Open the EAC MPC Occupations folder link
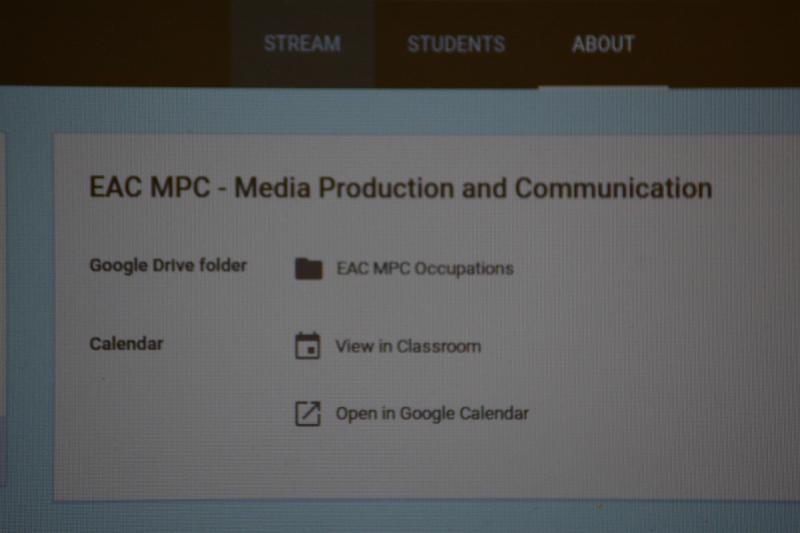The height and width of the screenshot is (533, 800). (x=425, y=268)
